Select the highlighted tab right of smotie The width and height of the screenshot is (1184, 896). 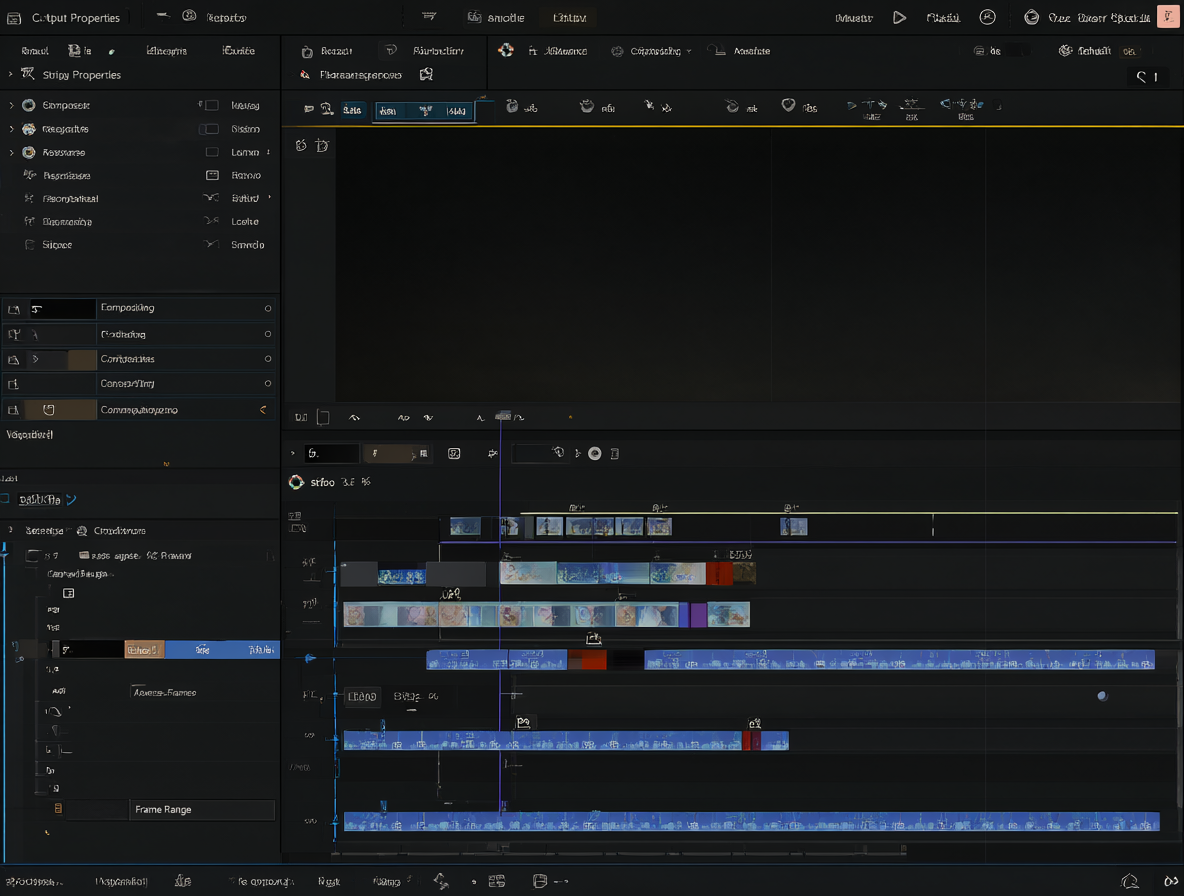[569, 17]
